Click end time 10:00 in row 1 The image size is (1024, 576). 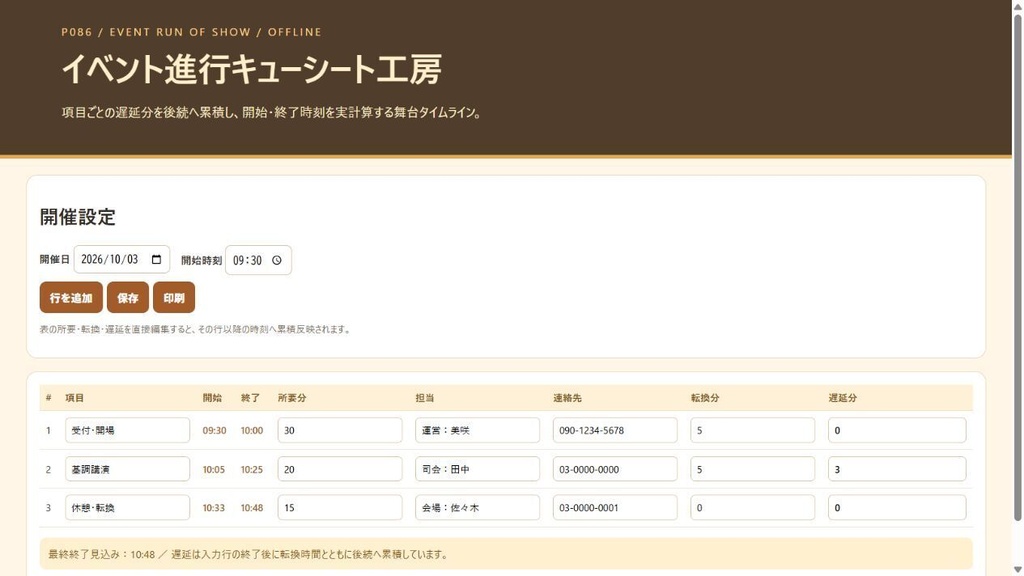251,430
